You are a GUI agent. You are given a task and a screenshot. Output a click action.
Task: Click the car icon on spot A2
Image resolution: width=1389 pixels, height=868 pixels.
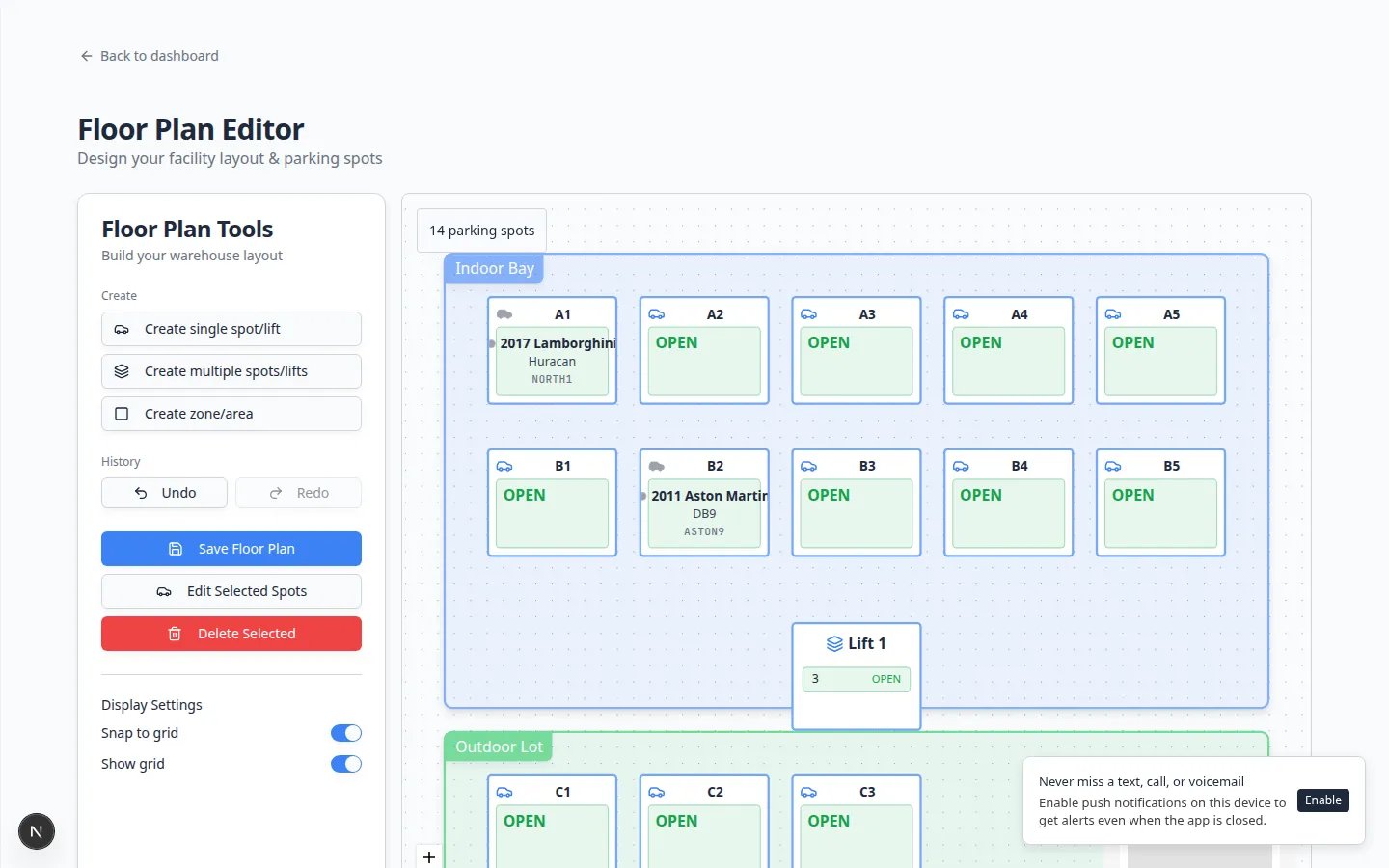pos(657,314)
